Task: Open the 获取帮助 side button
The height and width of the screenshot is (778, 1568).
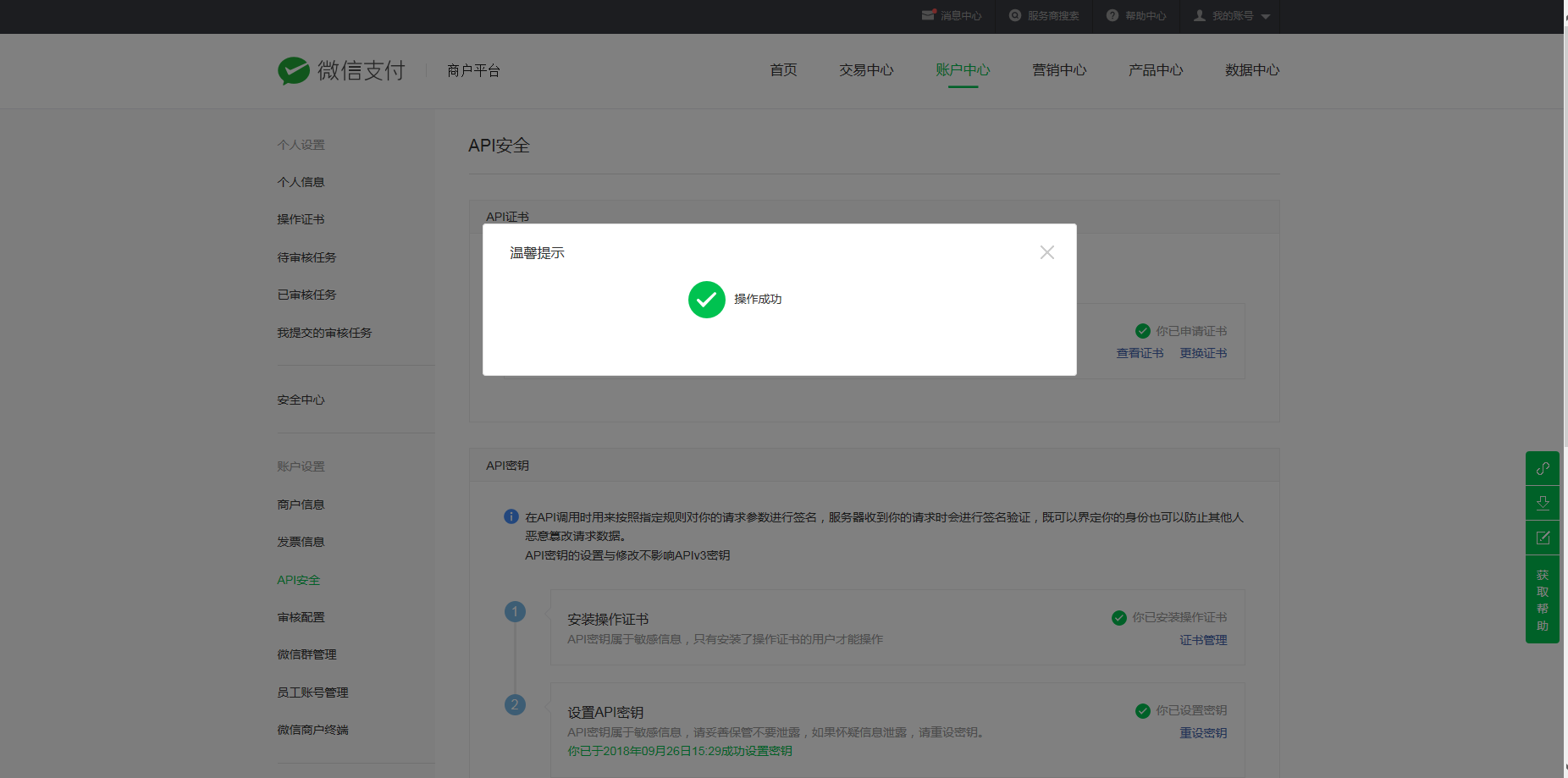Action: point(1543,599)
